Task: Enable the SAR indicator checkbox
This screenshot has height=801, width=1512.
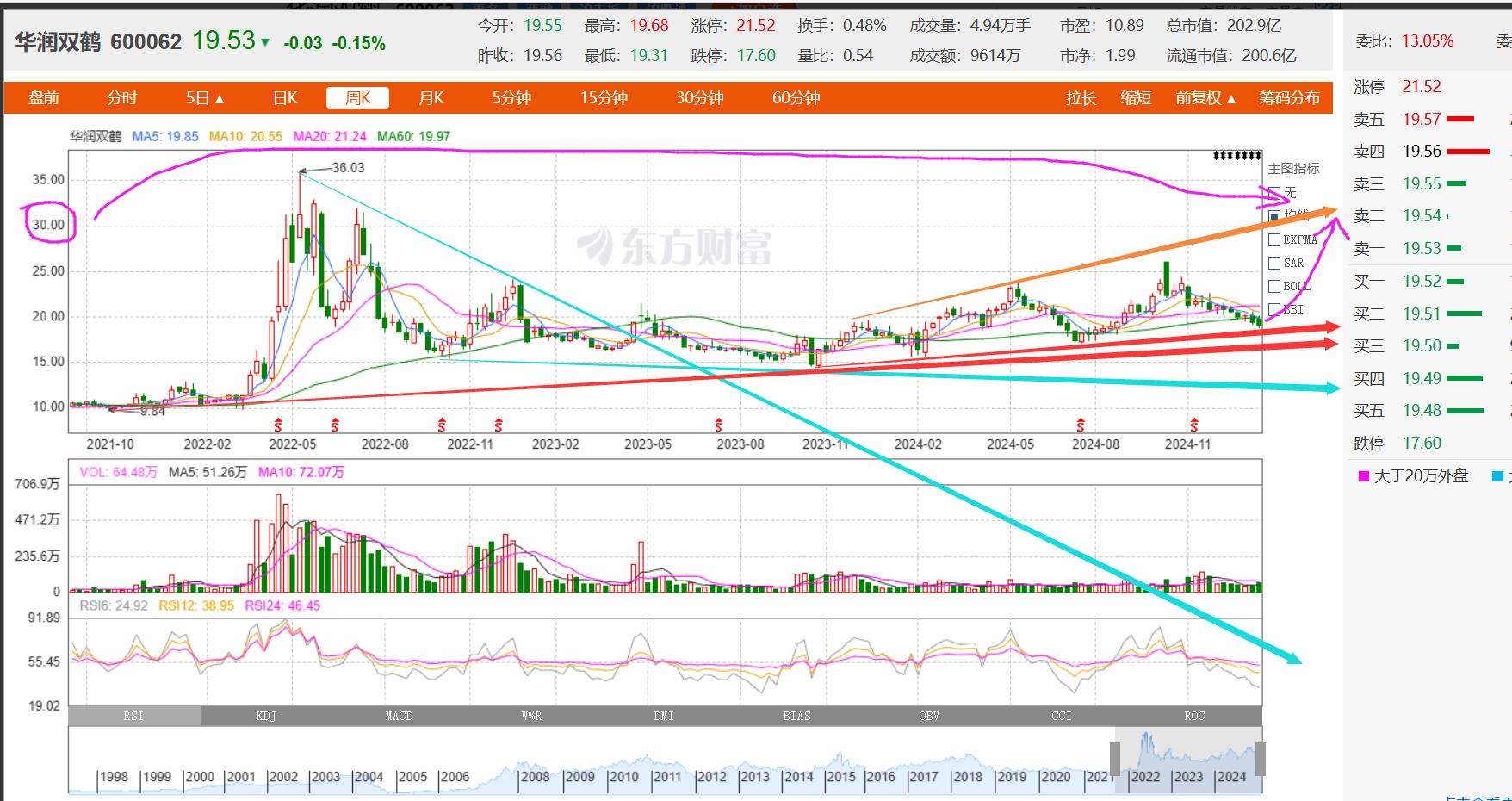Action: [x=1274, y=263]
